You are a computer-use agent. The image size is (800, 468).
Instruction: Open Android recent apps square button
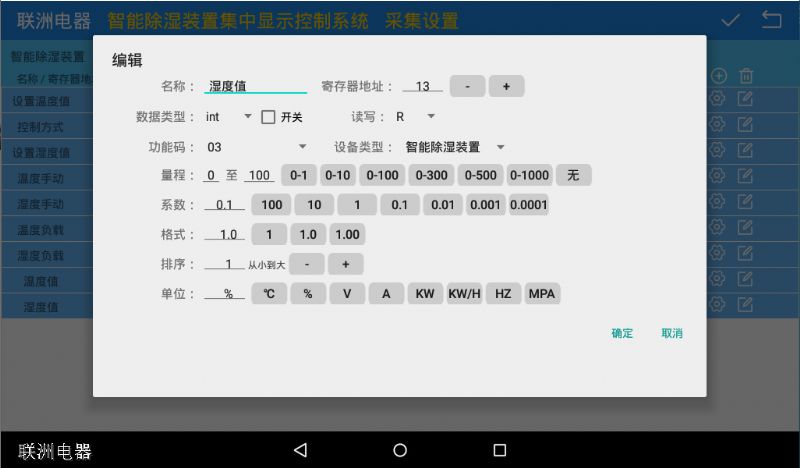[500, 450]
